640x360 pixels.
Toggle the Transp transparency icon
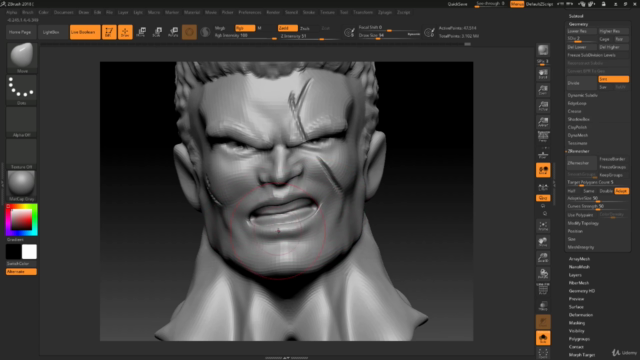pyautogui.click(x=543, y=305)
